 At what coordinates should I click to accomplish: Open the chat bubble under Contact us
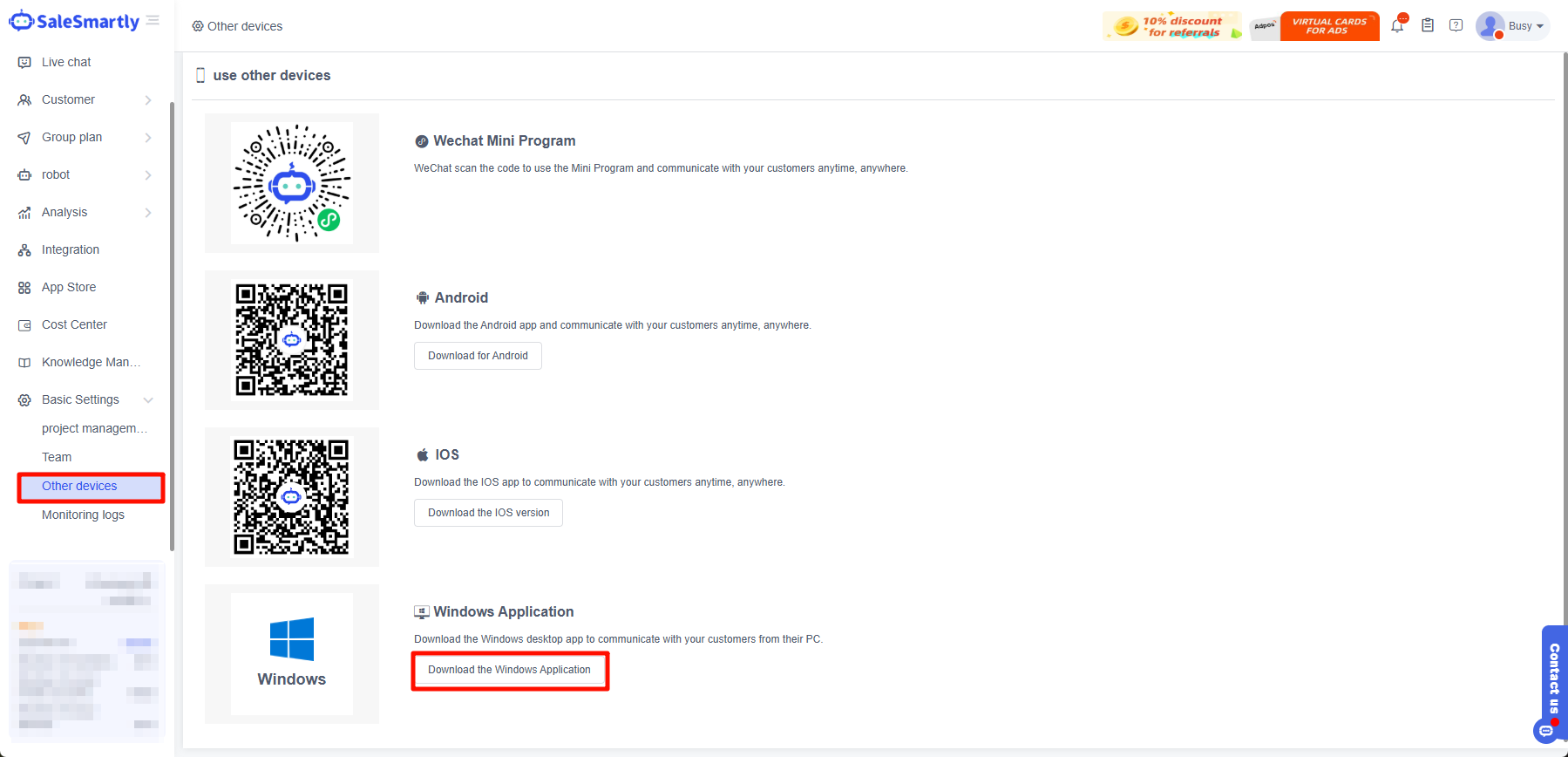(1546, 731)
